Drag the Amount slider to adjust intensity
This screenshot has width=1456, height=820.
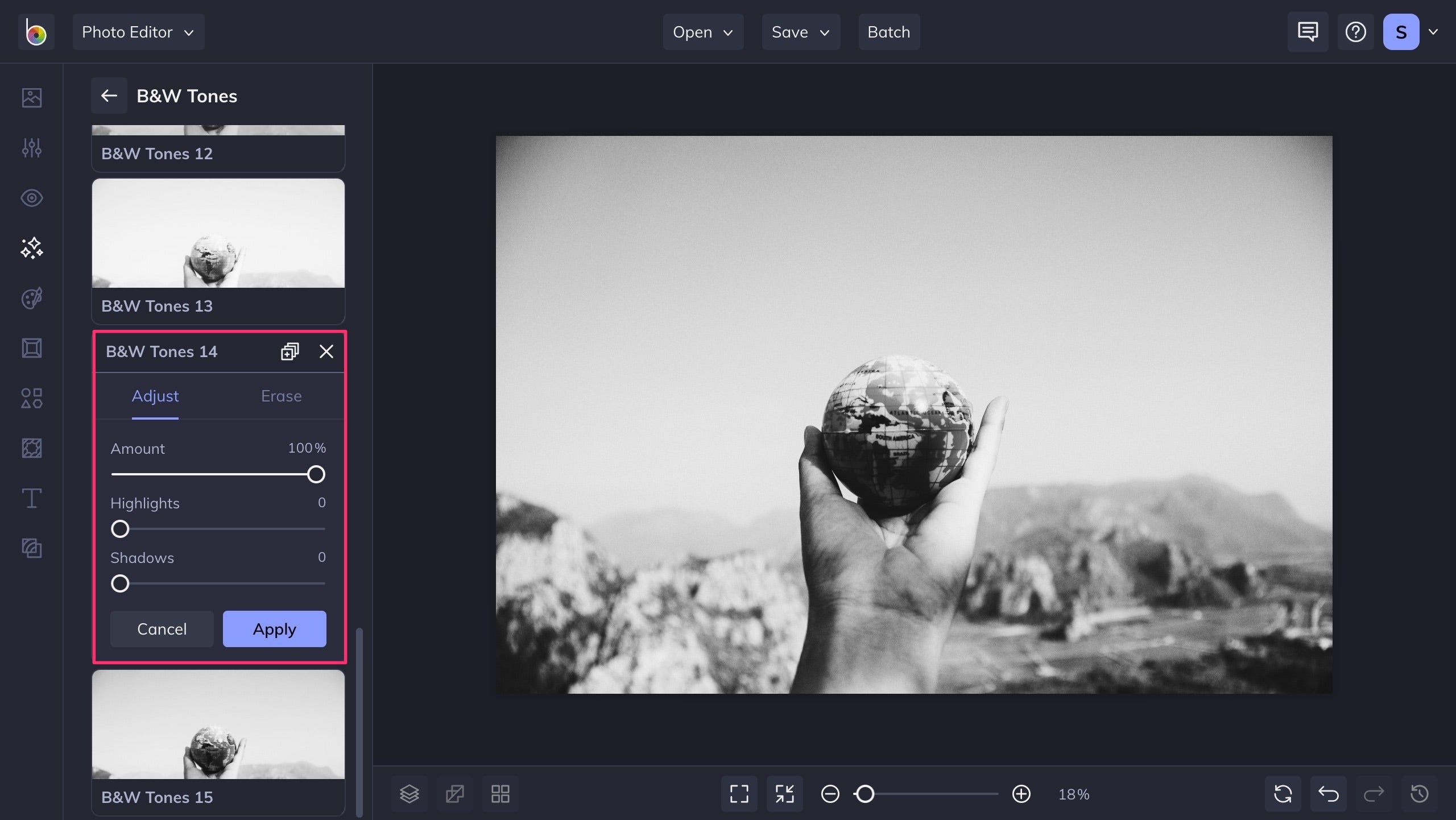click(x=316, y=474)
